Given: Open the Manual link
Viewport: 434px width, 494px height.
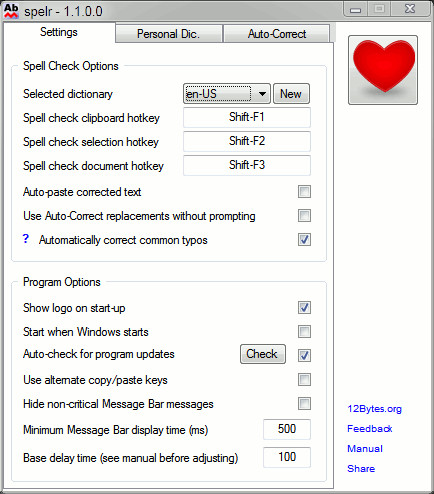Looking at the screenshot, I should click(365, 449).
